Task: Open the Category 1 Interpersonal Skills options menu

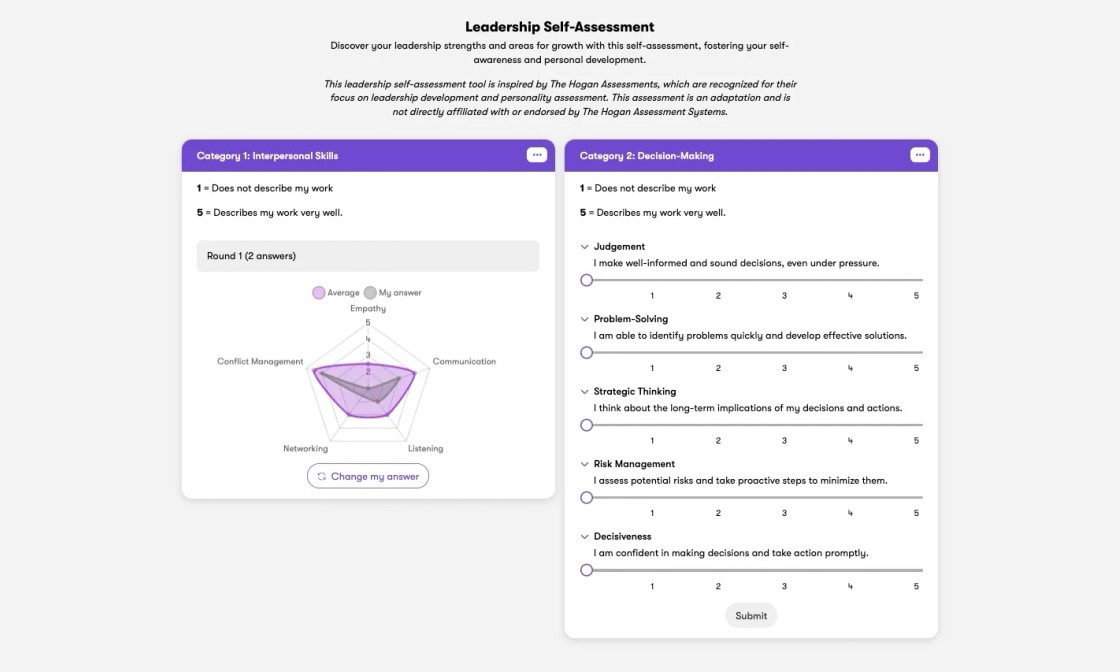Action: pyautogui.click(x=537, y=155)
